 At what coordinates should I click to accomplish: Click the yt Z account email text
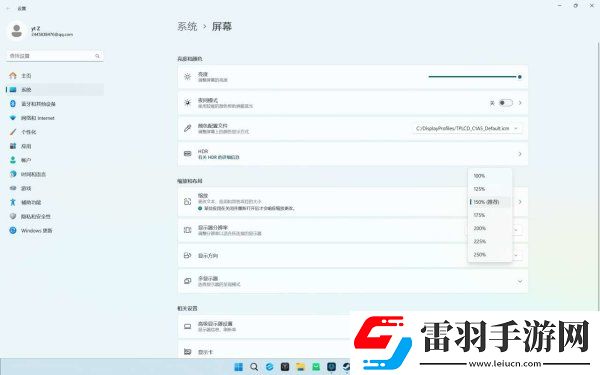[52, 34]
